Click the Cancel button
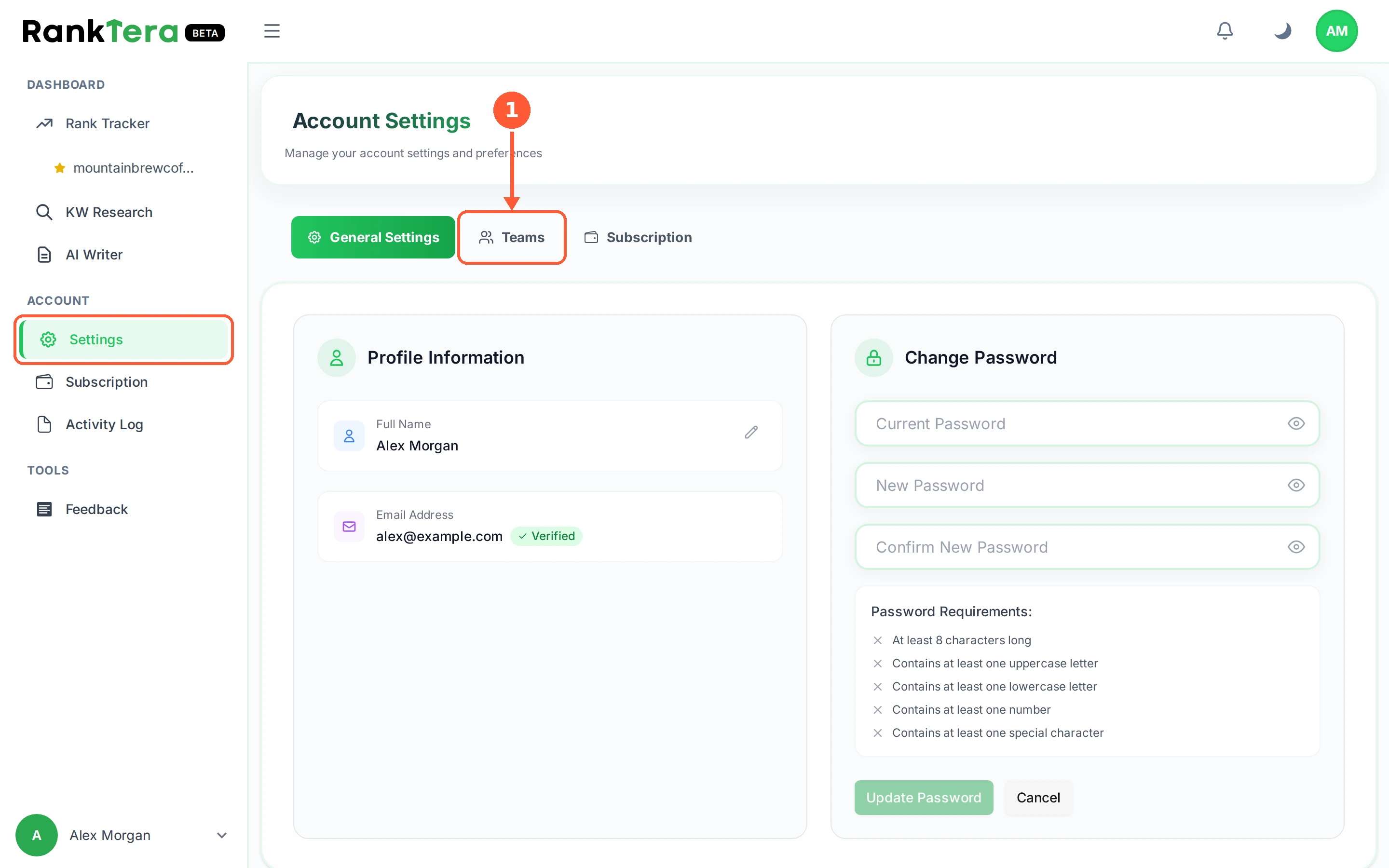The height and width of the screenshot is (868, 1389). coord(1038,798)
